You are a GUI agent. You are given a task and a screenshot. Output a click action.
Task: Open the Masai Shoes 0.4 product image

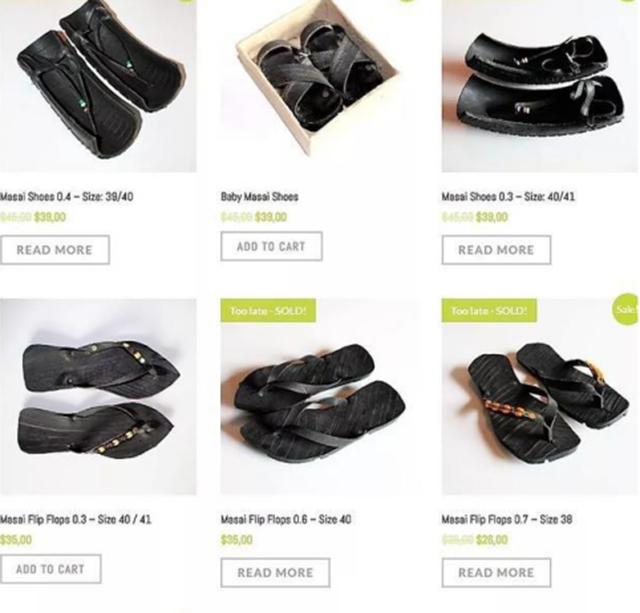point(98,86)
